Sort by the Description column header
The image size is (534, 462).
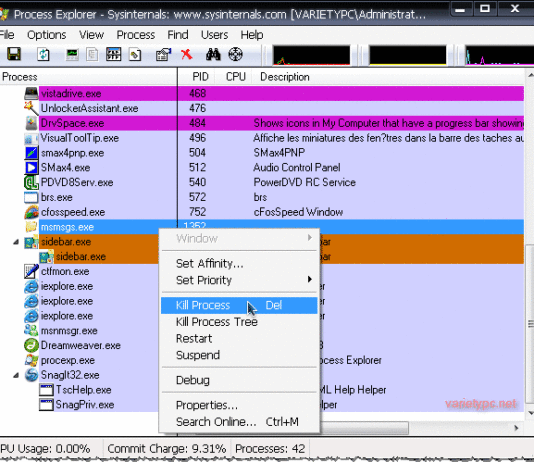[388, 77]
